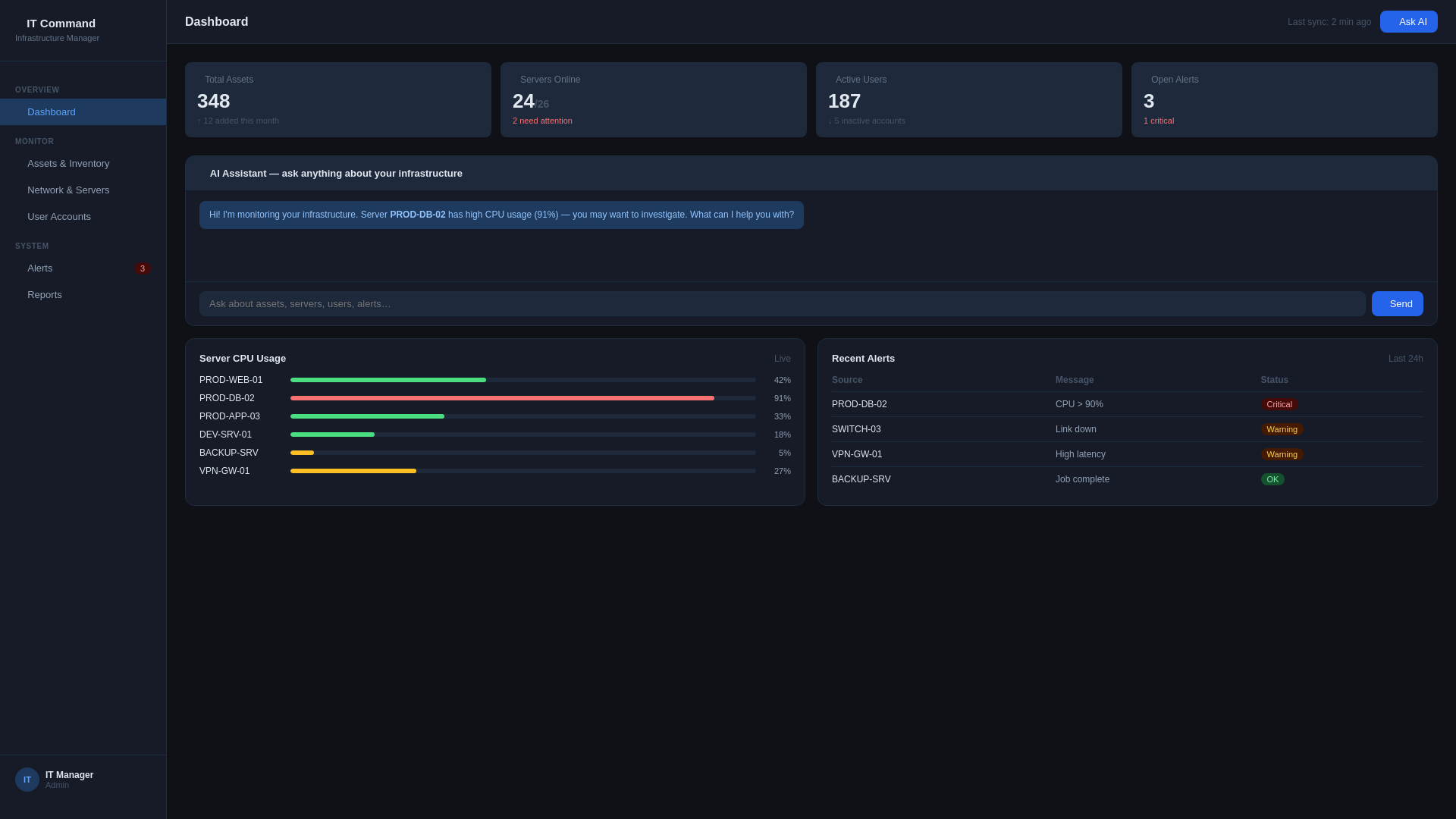Open Reports from the sidebar

(x=83, y=295)
